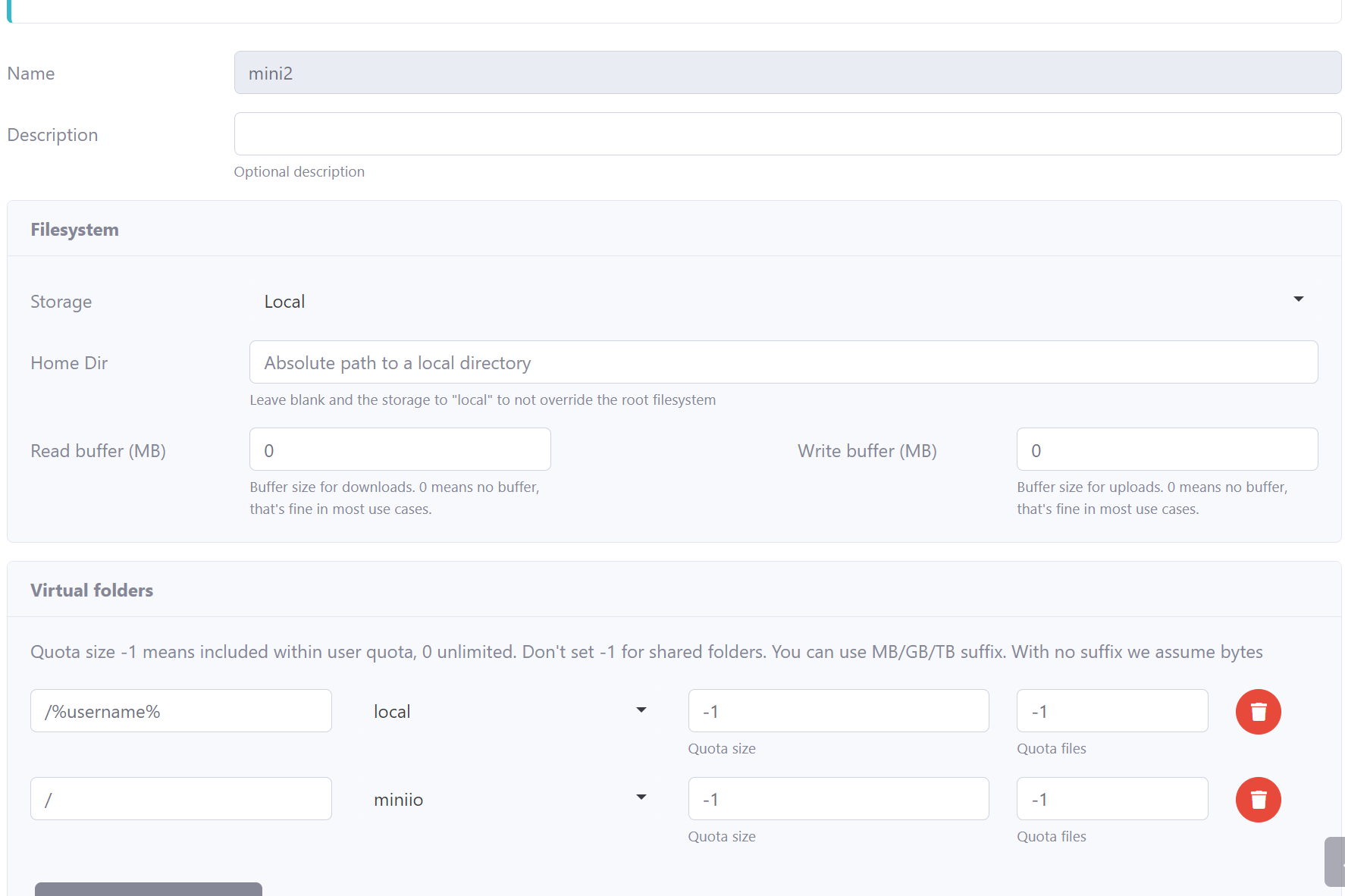Set Quota files for miniio folder
The width and height of the screenshot is (1345, 896).
(x=1112, y=799)
